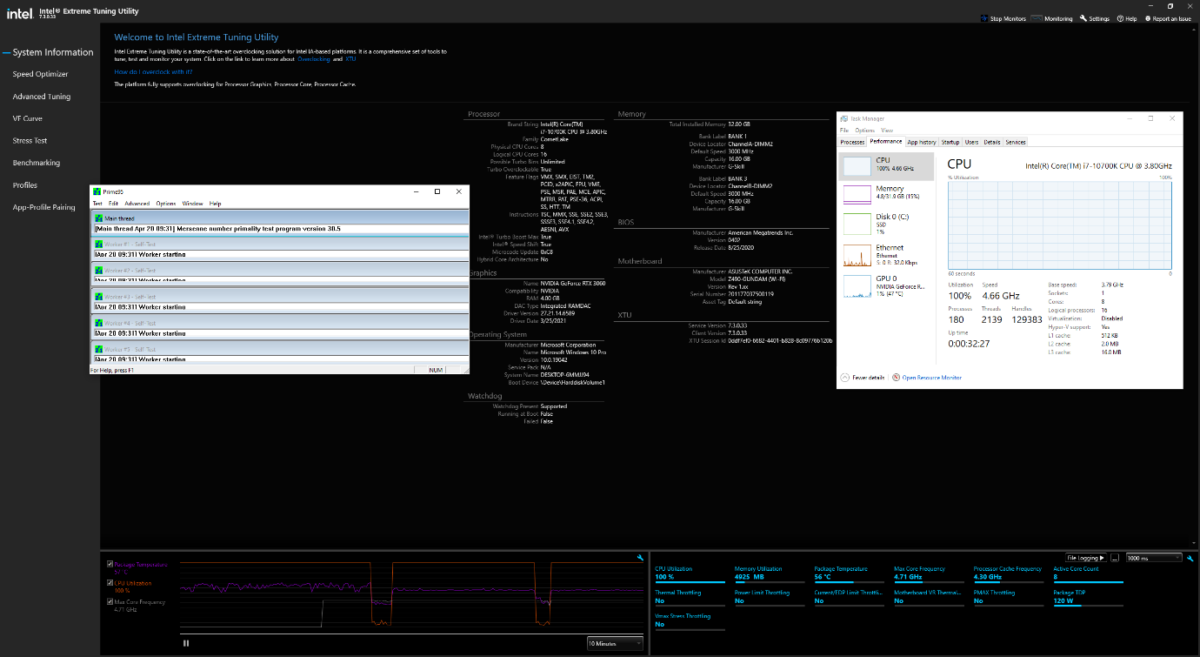The width and height of the screenshot is (1200, 657).
Task: Click the Package TDP 120 W tile
Action: 1086,597
